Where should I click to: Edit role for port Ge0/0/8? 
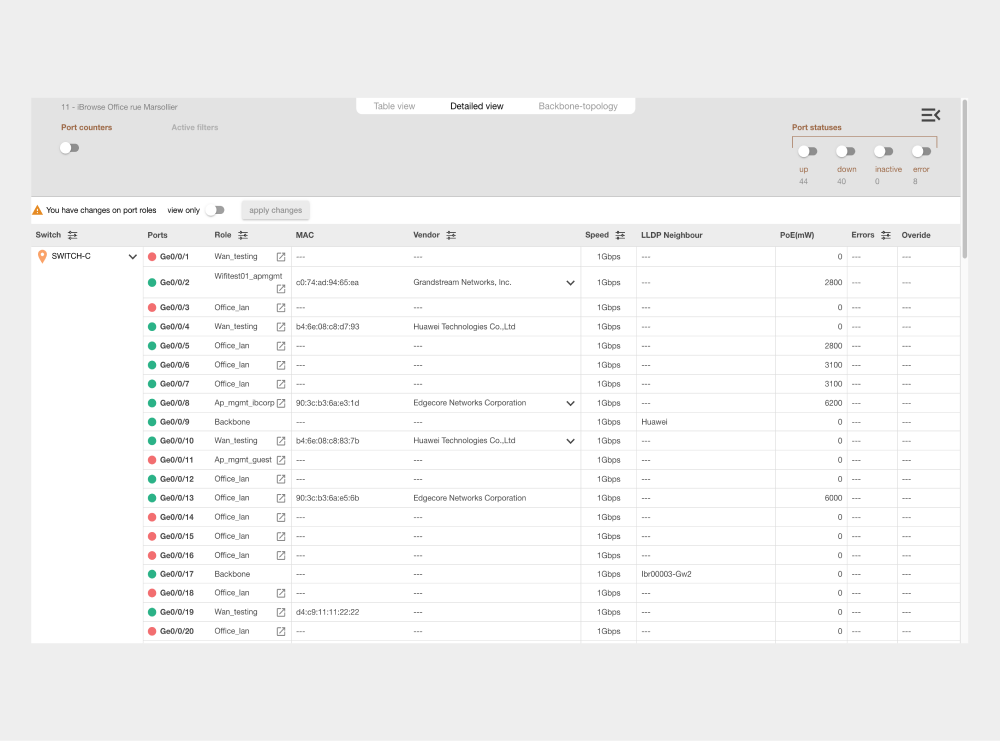281,403
